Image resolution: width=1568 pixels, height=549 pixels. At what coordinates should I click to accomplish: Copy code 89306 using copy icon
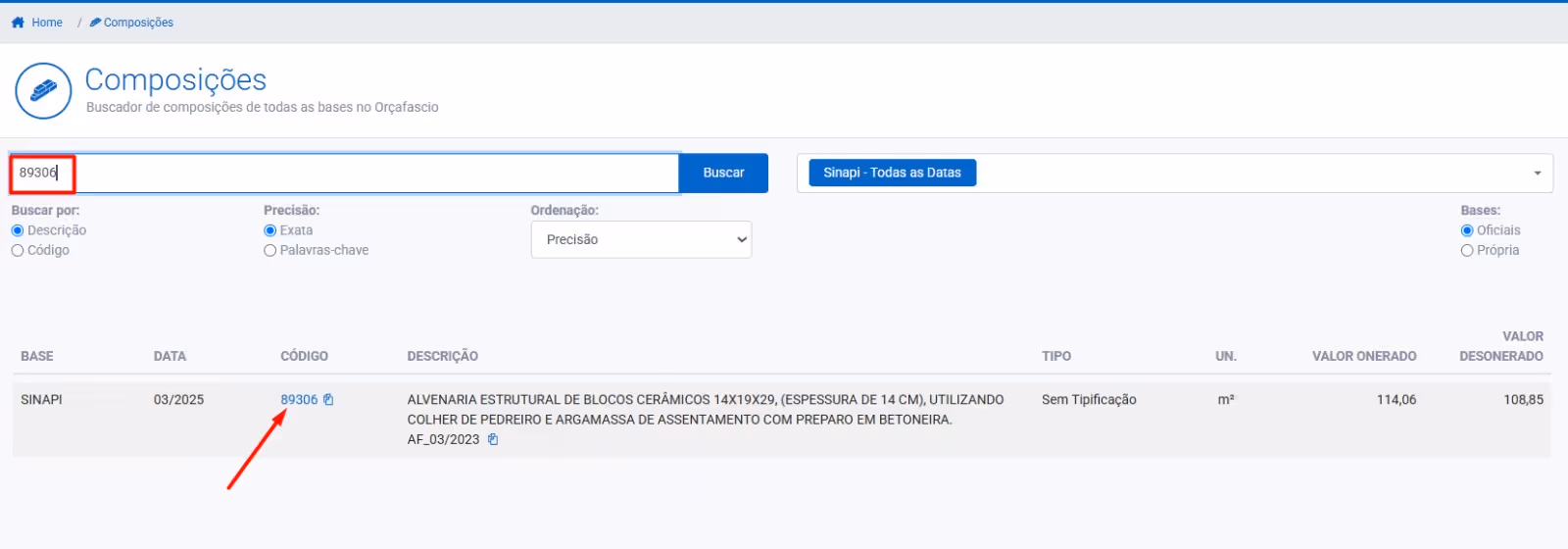click(x=328, y=400)
